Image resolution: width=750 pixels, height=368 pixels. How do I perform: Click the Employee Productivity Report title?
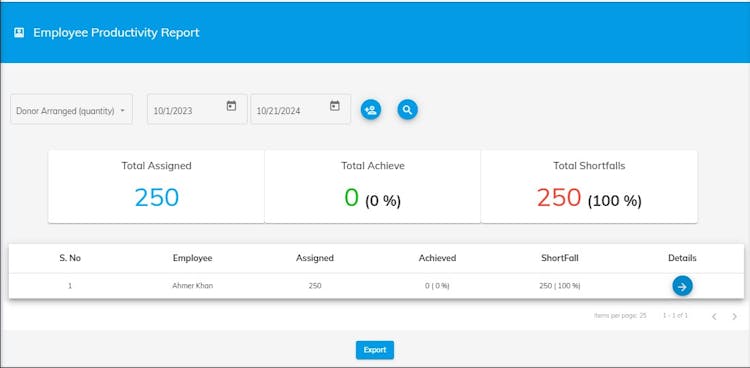pyautogui.click(x=116, y=33)
